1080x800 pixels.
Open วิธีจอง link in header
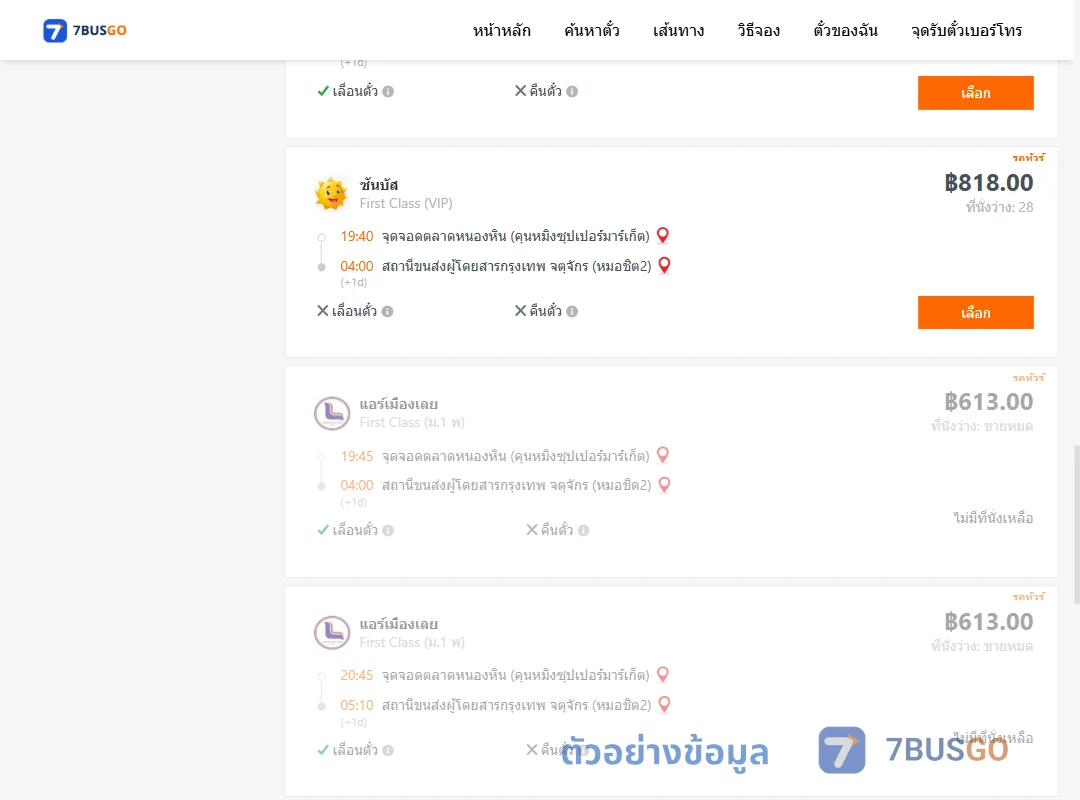tap(758, 30)
